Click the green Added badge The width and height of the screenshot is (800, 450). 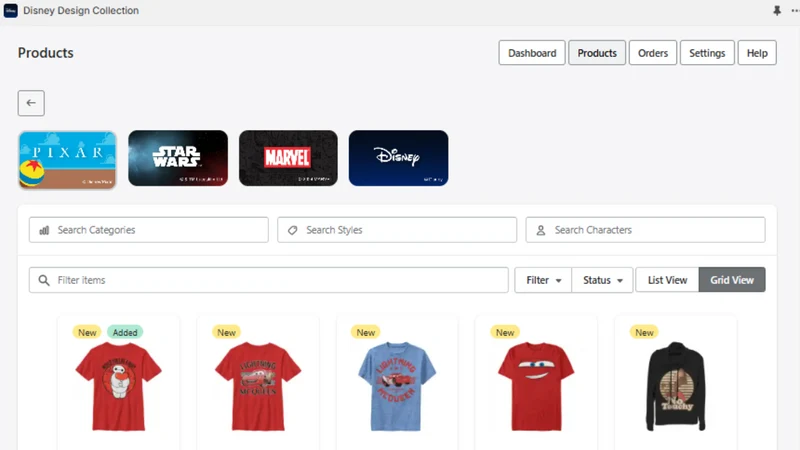pos(125,333)
